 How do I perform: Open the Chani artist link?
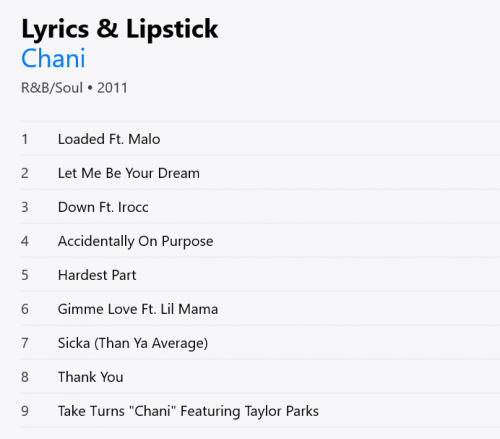(x=53, y=58)
